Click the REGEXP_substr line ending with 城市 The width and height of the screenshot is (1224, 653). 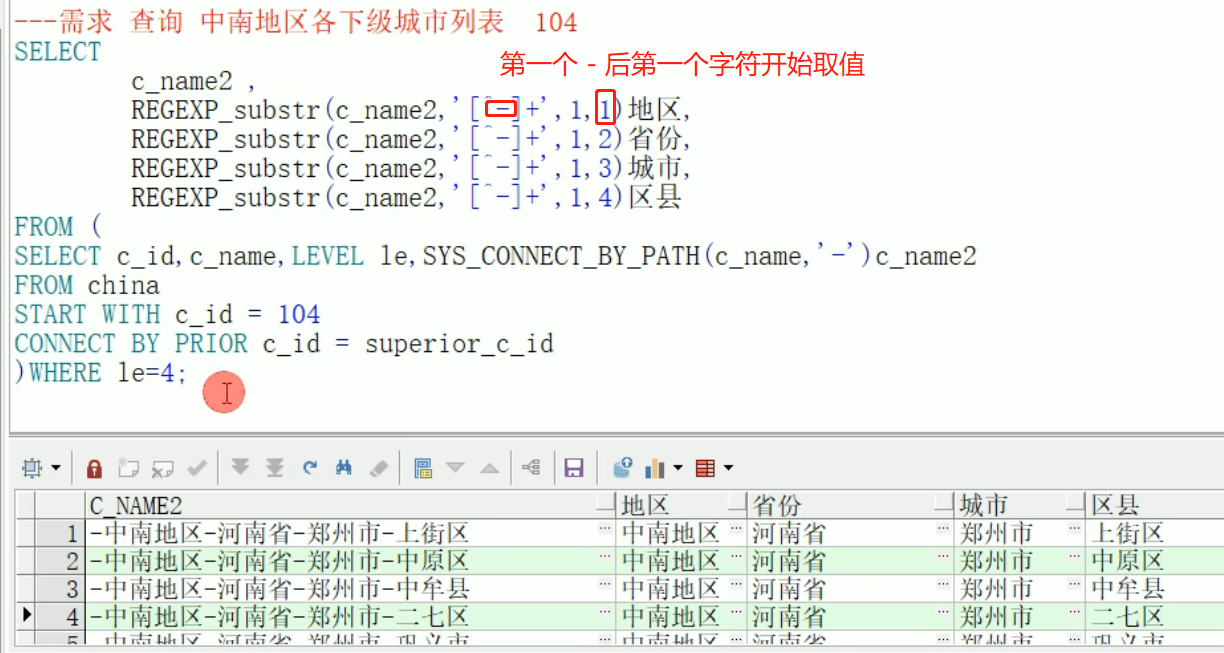pyautogui.click(x=411, y=168)
